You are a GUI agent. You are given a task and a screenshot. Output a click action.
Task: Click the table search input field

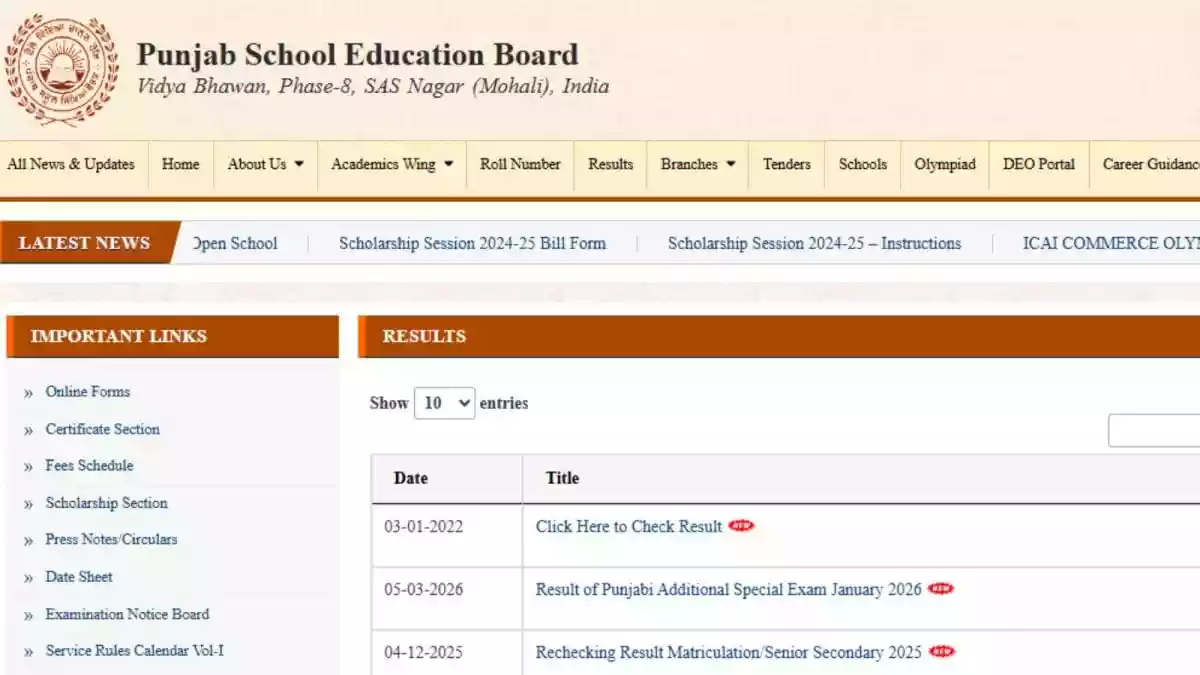[1154, 431]
